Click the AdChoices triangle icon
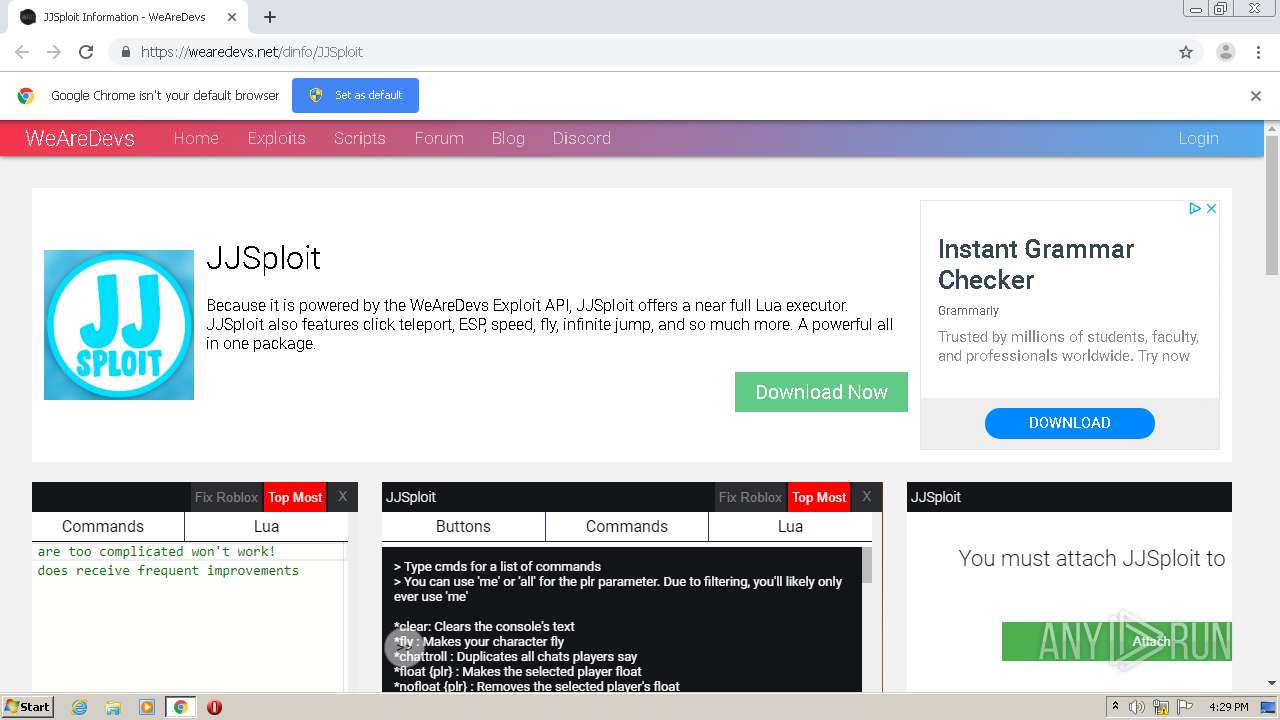 [x=1194, y=208]
